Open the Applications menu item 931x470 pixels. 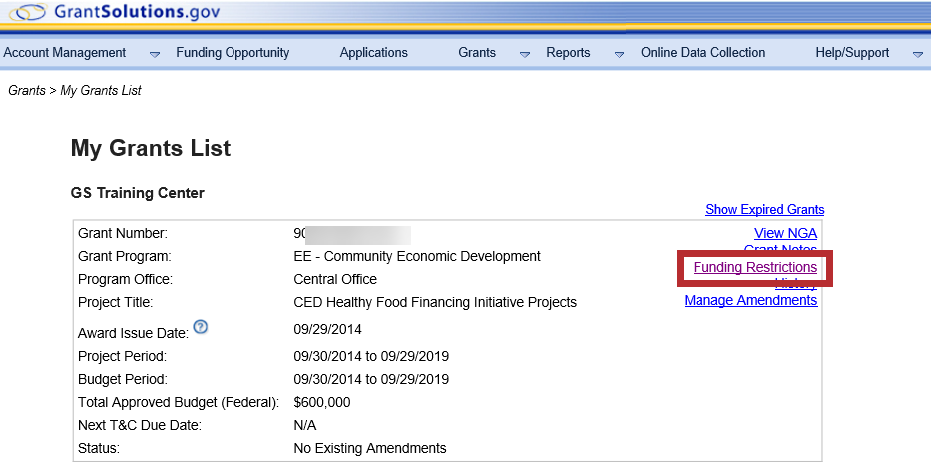click(x=373, y=53)
